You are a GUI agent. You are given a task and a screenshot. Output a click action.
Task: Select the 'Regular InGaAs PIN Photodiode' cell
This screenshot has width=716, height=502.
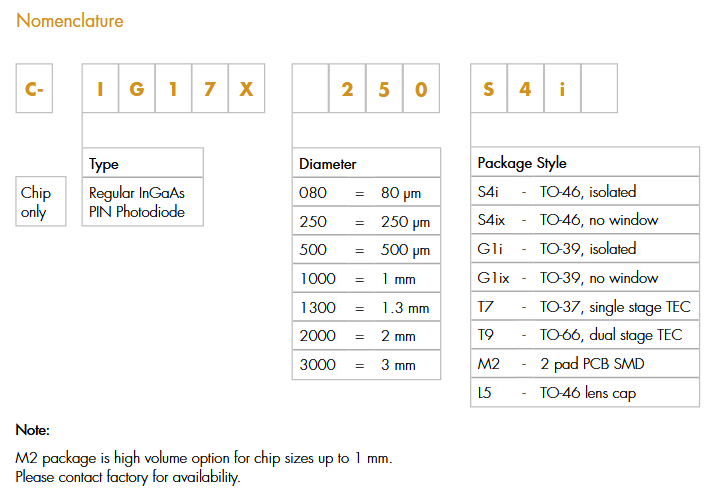coord(142,202)
